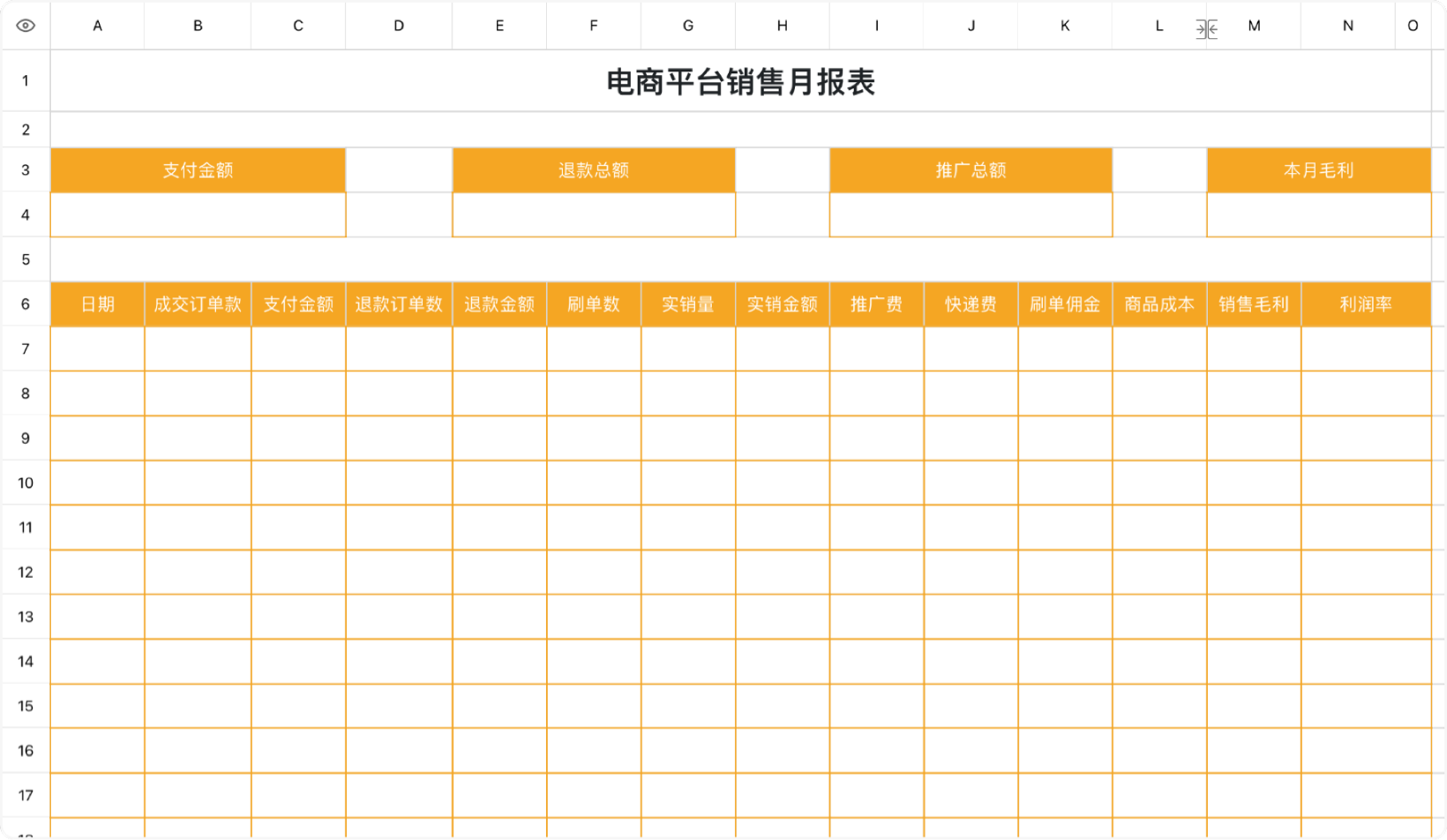
Task: Click the 退款总额 summary header
Action: click(594, 170)
